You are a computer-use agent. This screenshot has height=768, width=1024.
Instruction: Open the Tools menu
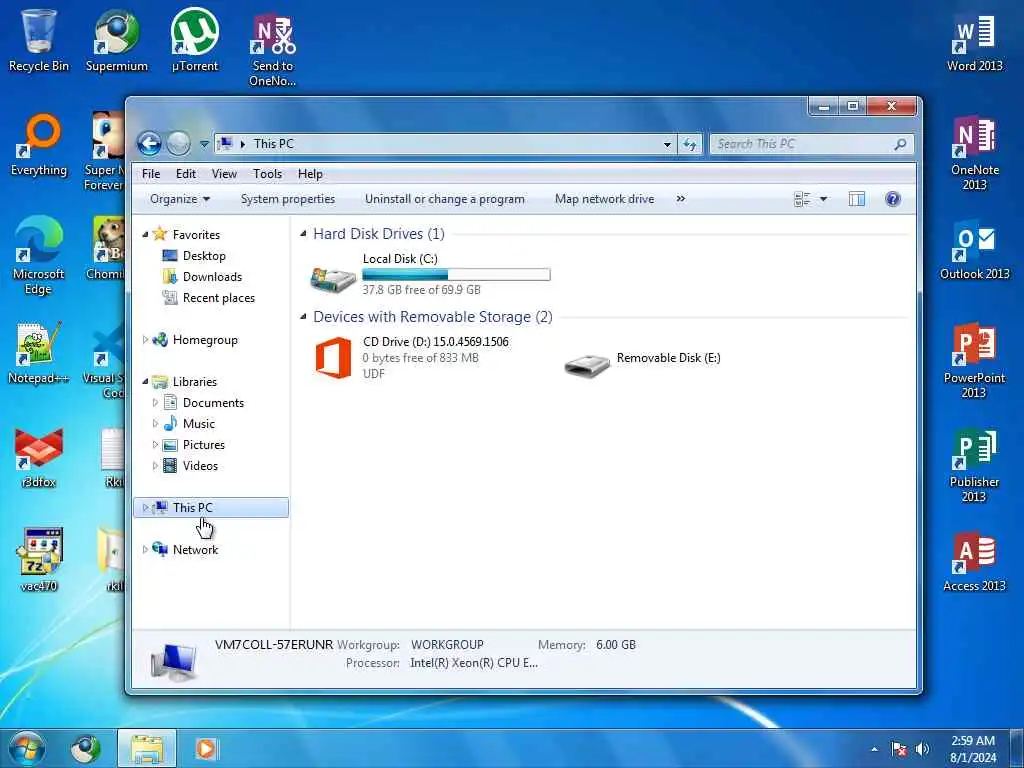pos(268,174)
